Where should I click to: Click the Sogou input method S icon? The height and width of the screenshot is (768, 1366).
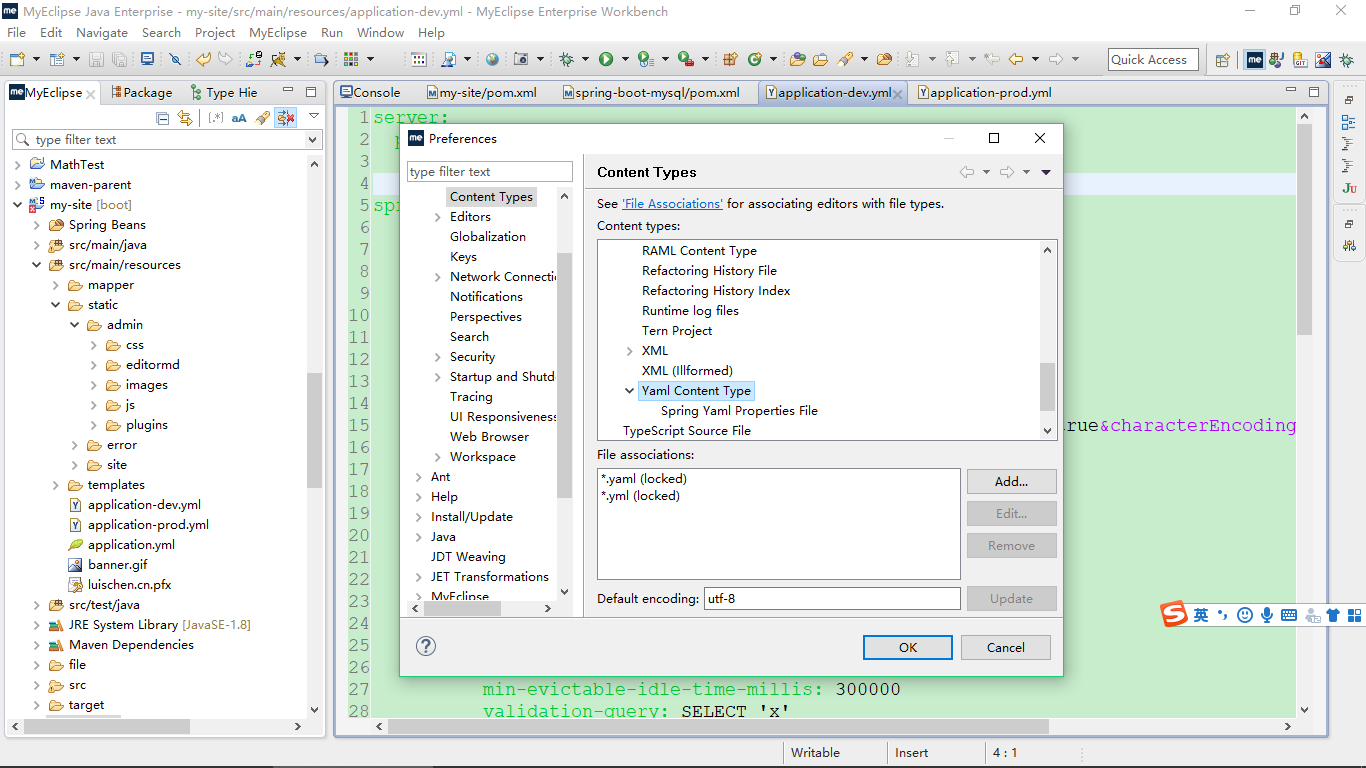click(x=1174, y=615)
